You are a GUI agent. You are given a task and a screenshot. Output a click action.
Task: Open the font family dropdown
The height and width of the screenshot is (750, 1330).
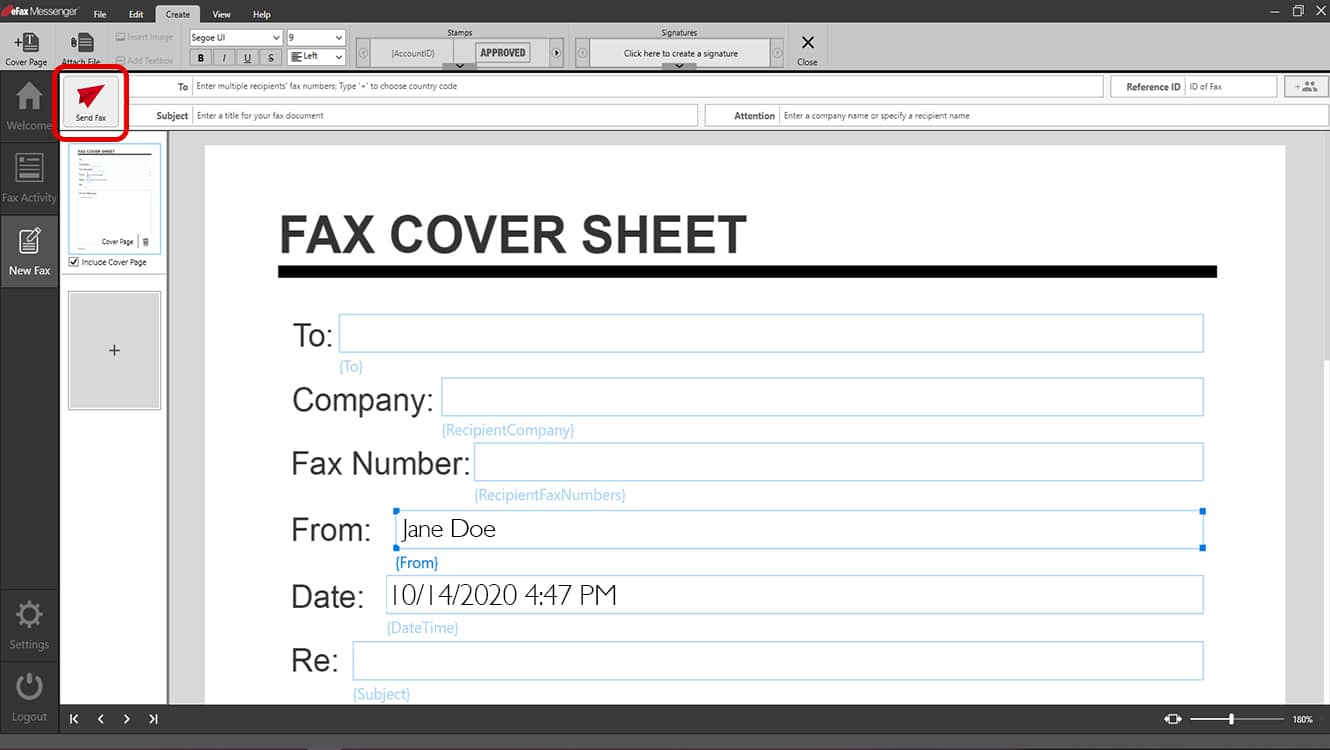point(234,36)
